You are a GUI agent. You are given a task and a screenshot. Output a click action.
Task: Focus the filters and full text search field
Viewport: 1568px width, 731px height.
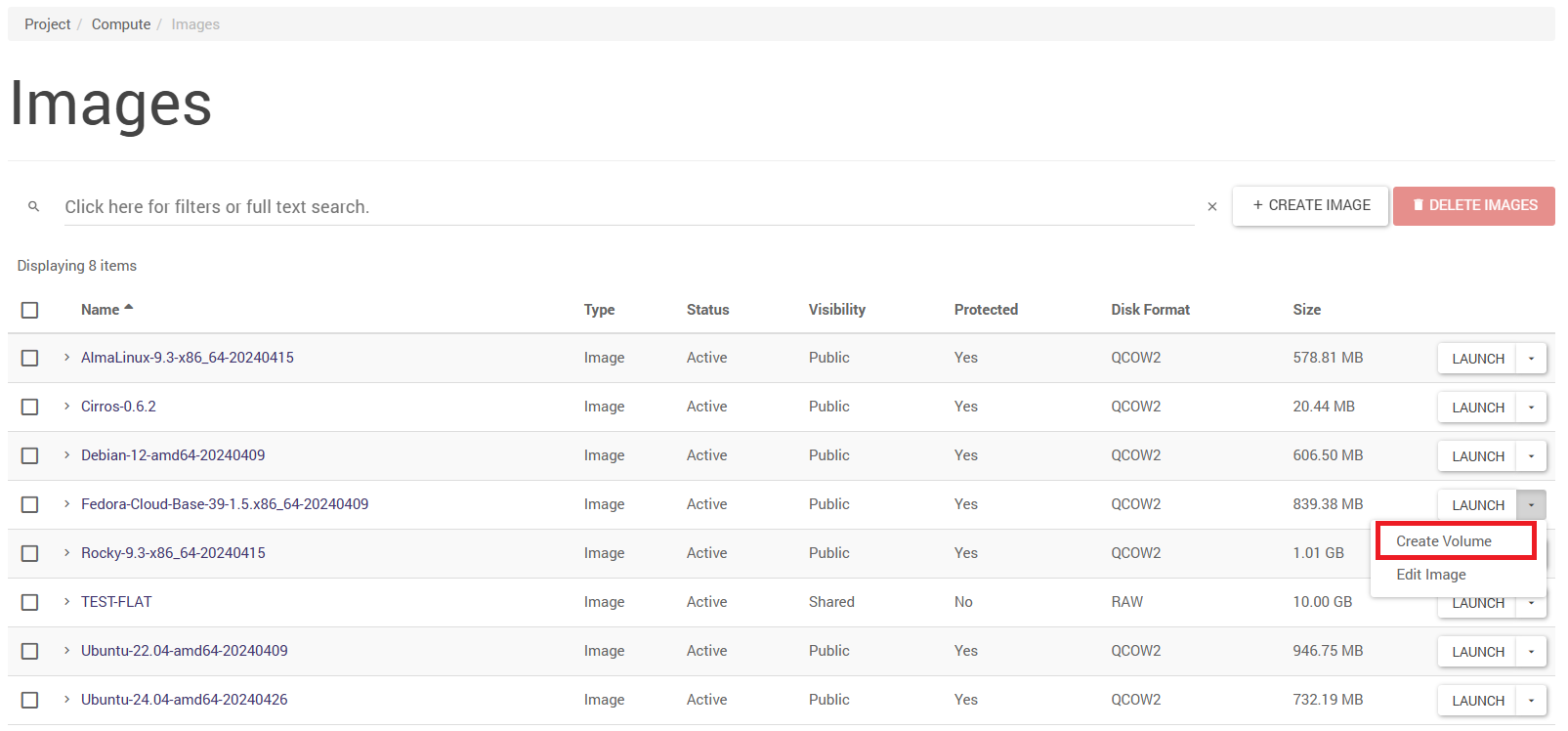[x=625, y=207]
